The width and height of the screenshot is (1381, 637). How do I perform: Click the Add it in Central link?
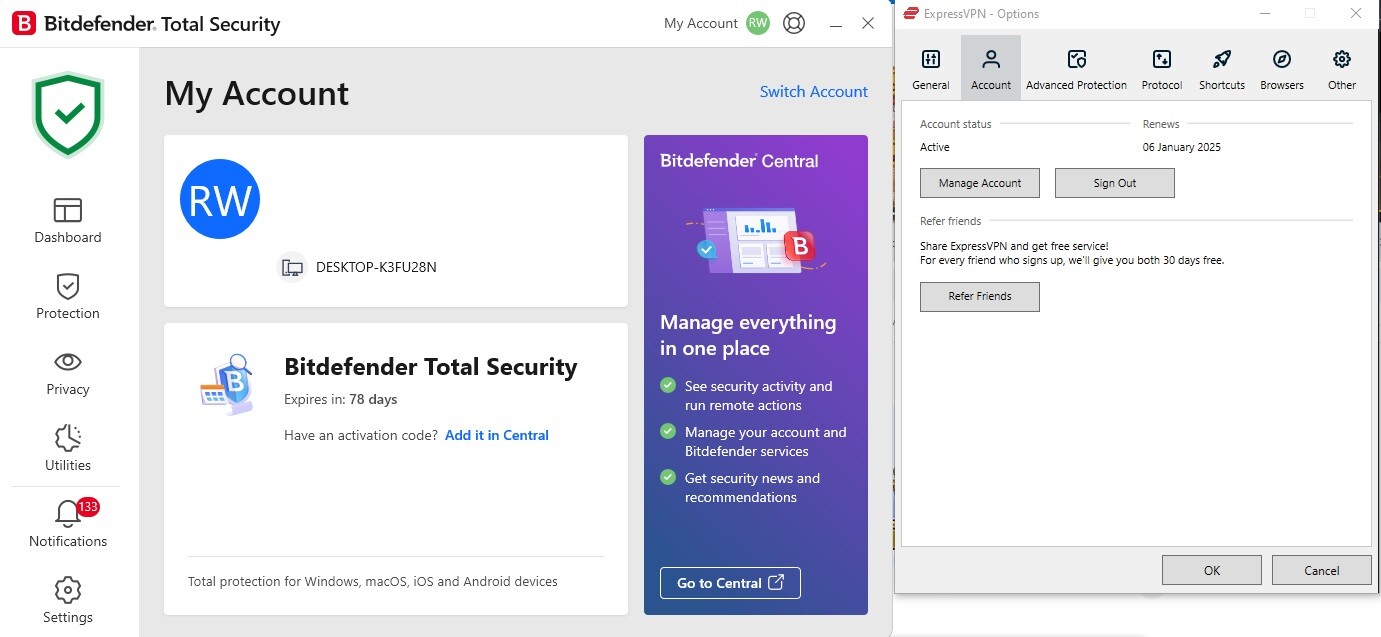(497, 435)
